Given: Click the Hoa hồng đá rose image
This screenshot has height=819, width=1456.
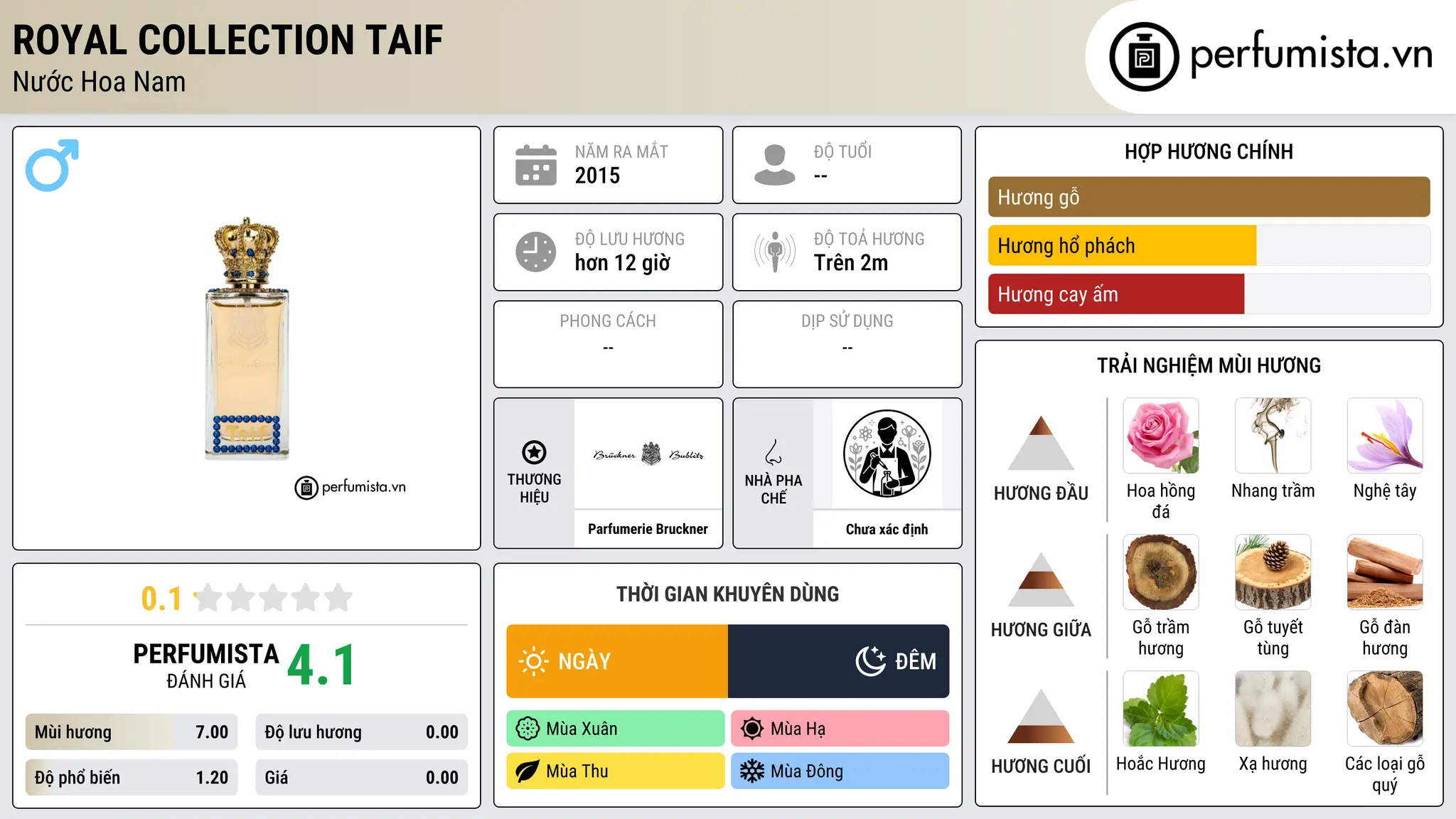Looking at the screenshot, I should [x=1161, y=436].
